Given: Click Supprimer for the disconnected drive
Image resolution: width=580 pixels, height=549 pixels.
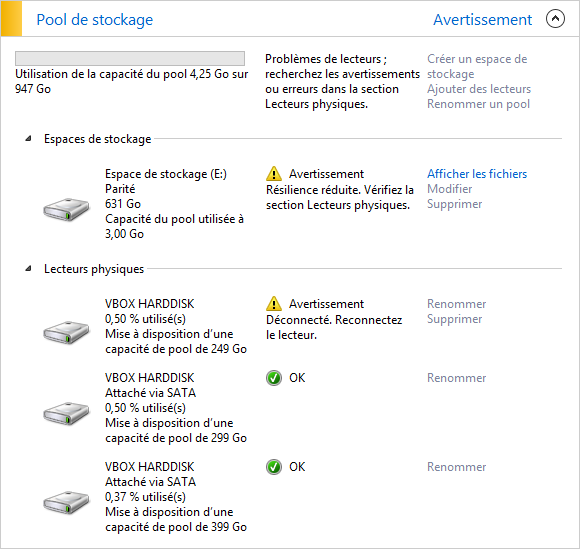Looking at the screenshot, I should 455,319.
